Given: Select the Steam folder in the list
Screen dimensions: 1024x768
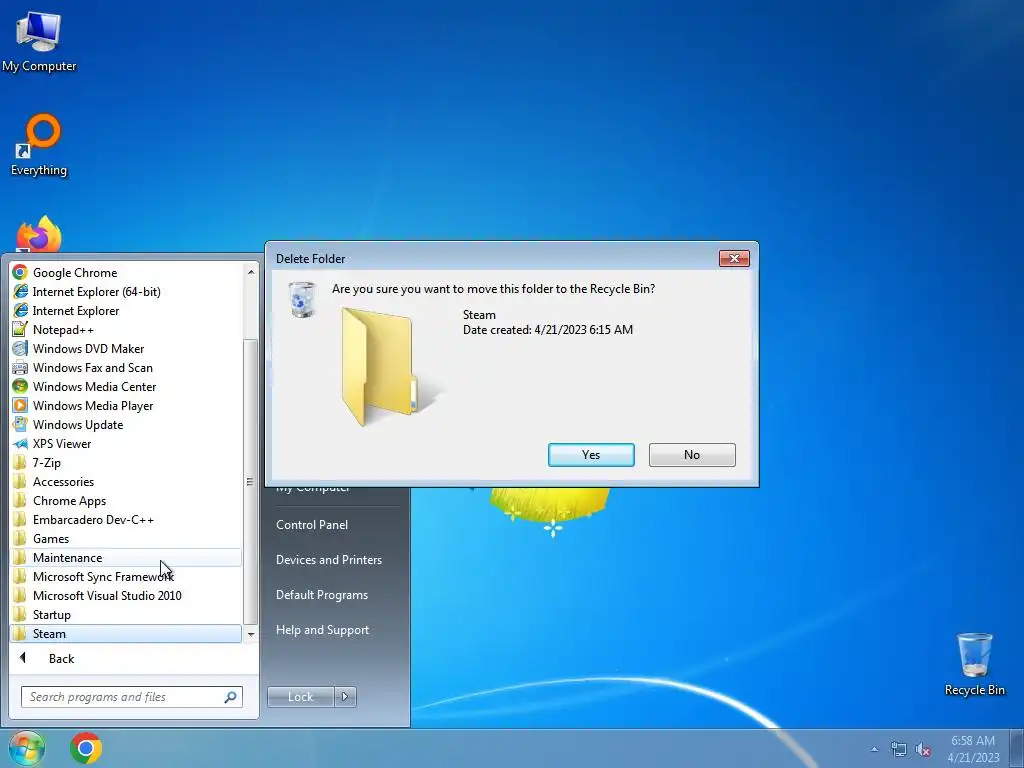Looking at the screenshot, I should 125,633.
